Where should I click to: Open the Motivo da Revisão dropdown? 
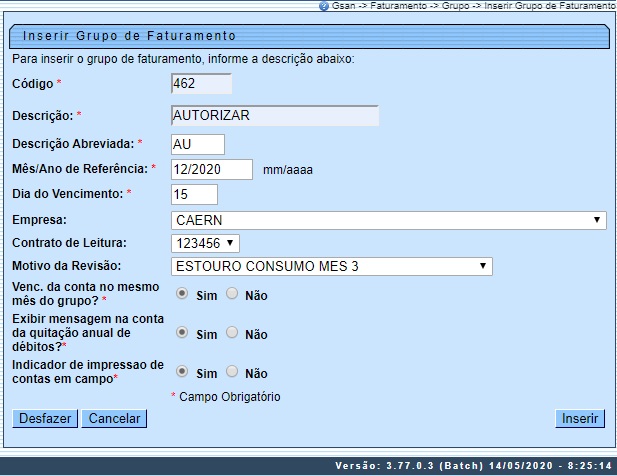(x=331, y=266)
